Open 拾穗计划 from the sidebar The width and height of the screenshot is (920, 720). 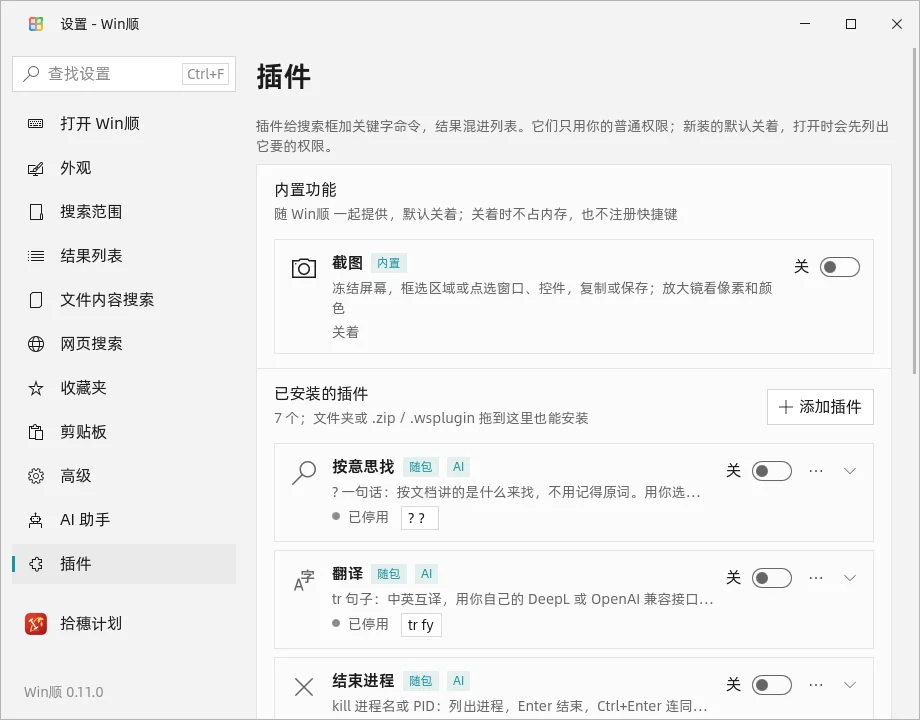click(124, 624)
